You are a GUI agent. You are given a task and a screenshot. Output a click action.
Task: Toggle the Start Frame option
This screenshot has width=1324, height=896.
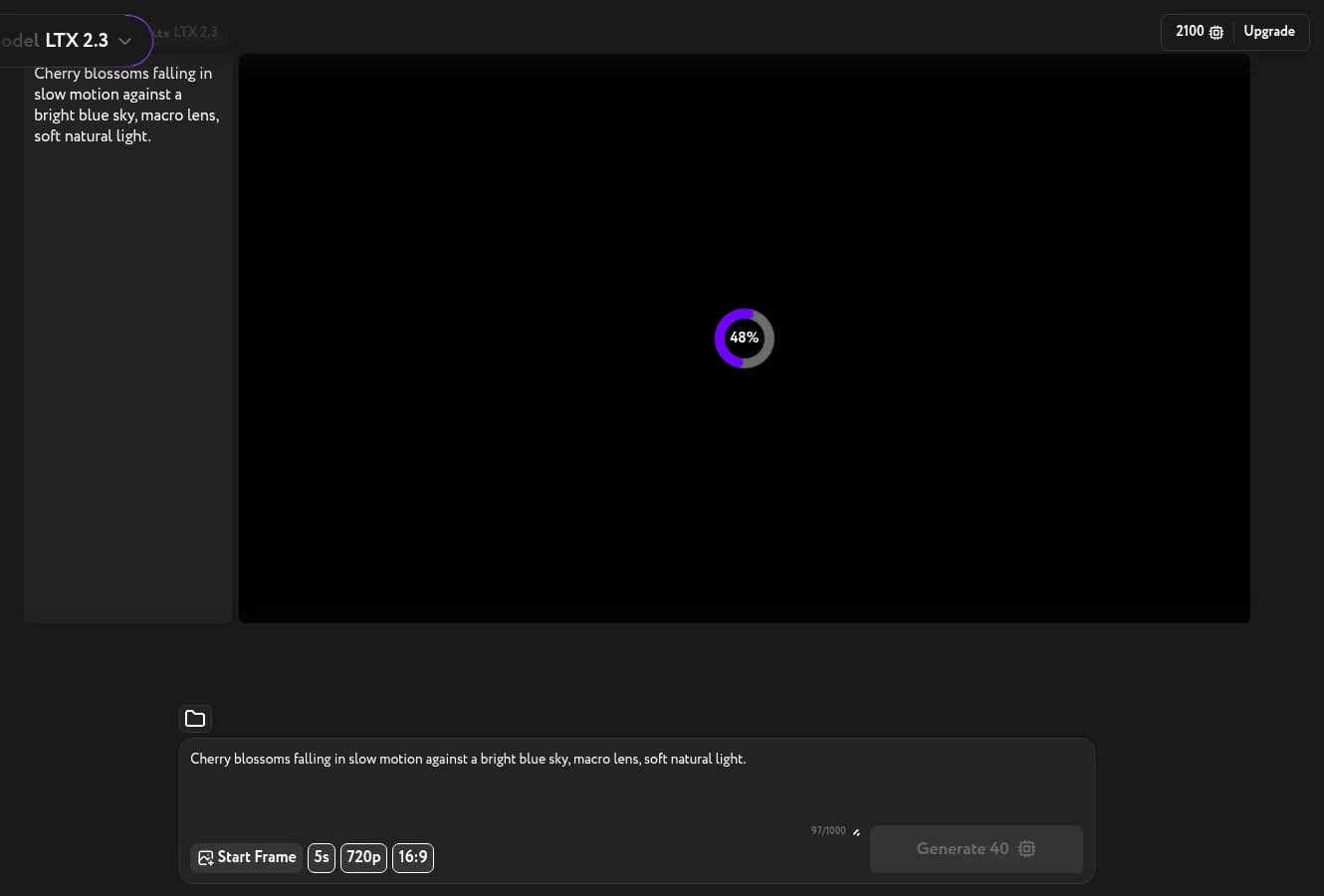[246, 857]
